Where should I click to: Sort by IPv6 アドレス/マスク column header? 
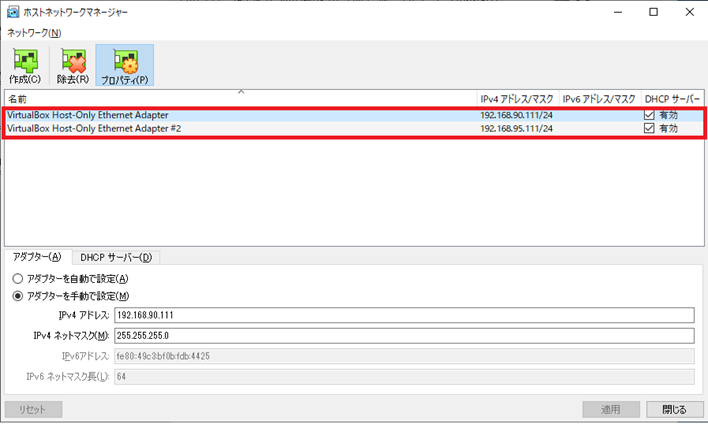coord(600,99)
